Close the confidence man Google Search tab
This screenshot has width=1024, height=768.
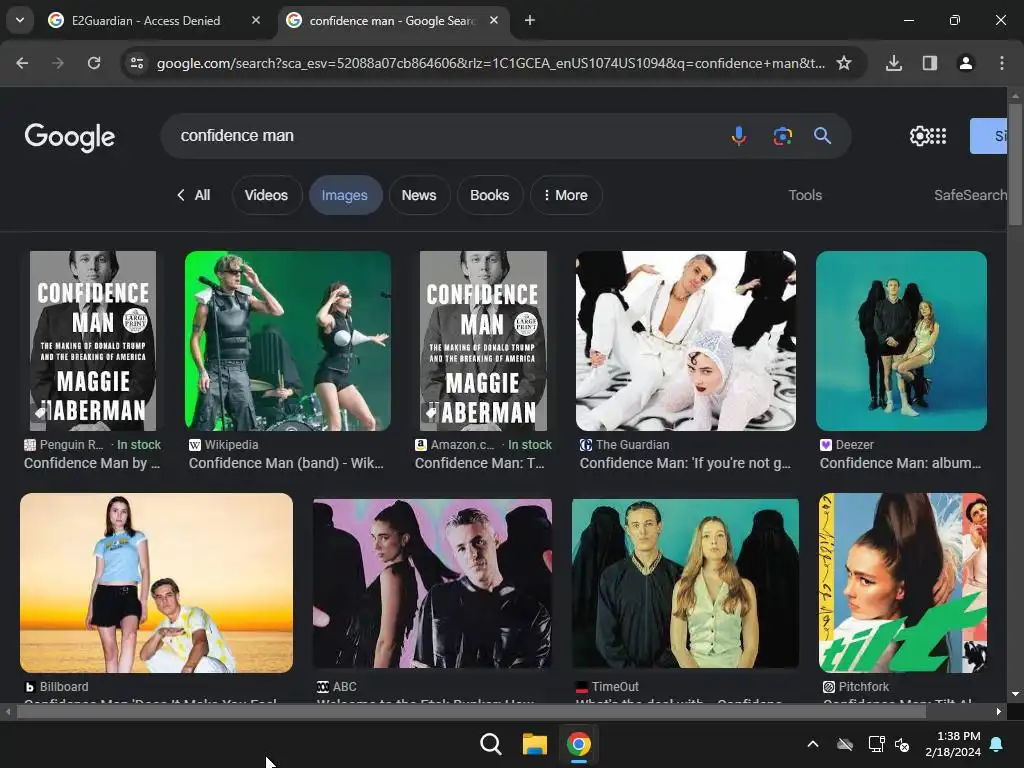pos(494,20)
